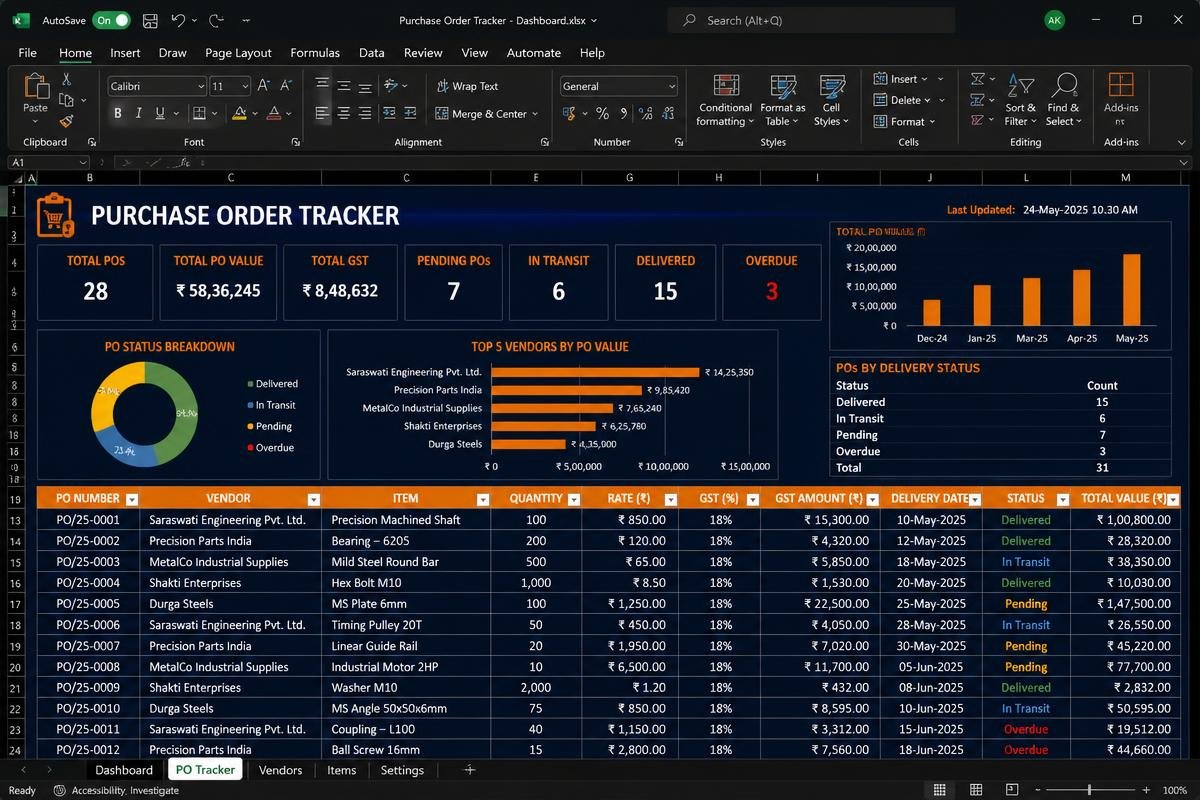Click the Align Left icon
This screenshot has width=1200, height=800.
coord(322,114)
